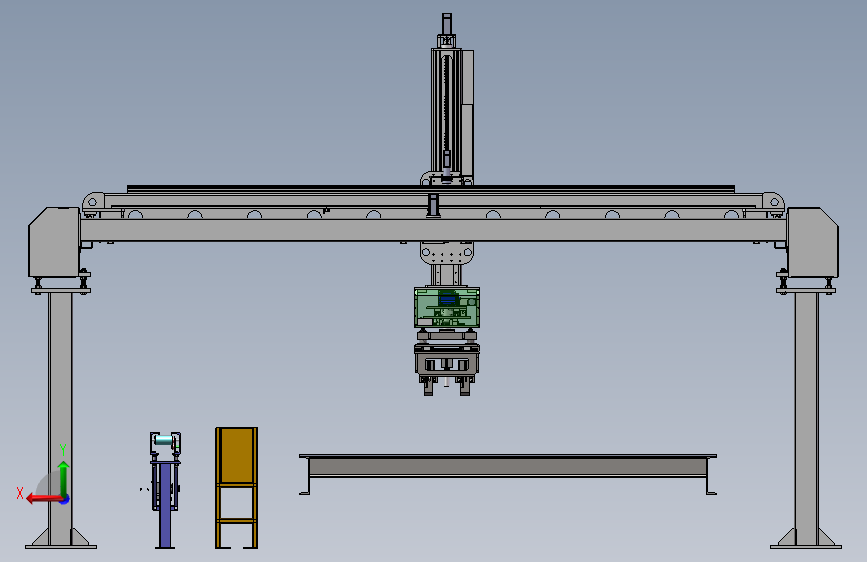
Task: Select the left column floor base plate
Action: (61, 547)
